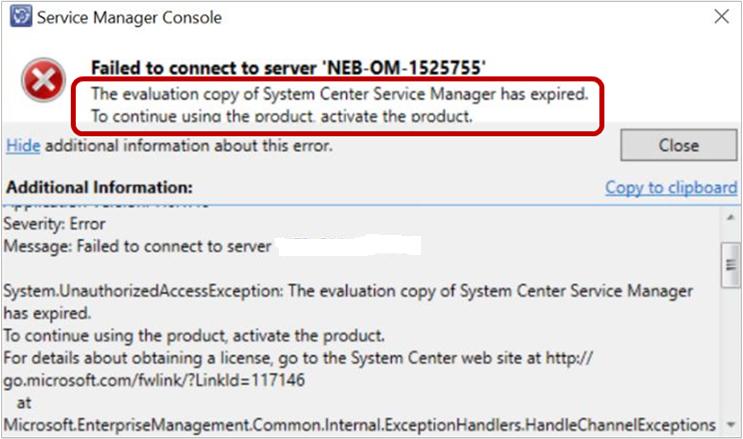Click the HandleChannelExceptions stack trace line

click(x=359, y=425)
